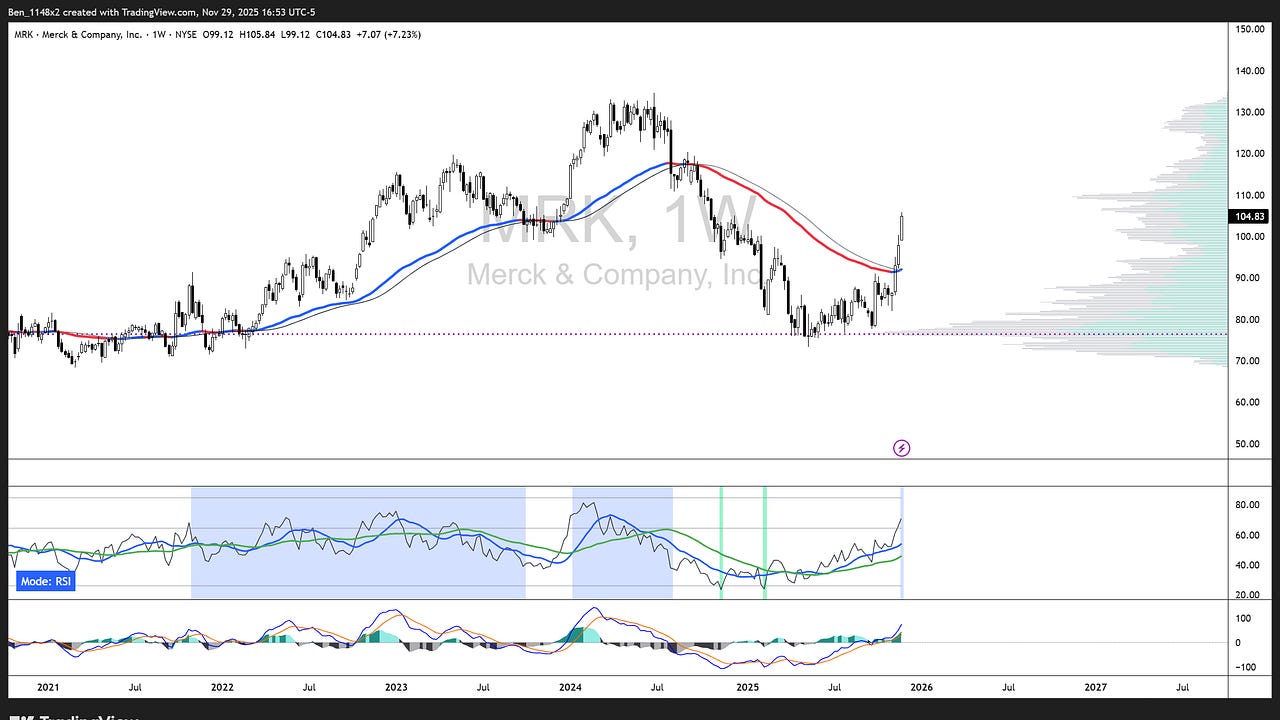Click the 140.00 price axis label
The image size is (1280, 720).
(x=1251, y=71)
